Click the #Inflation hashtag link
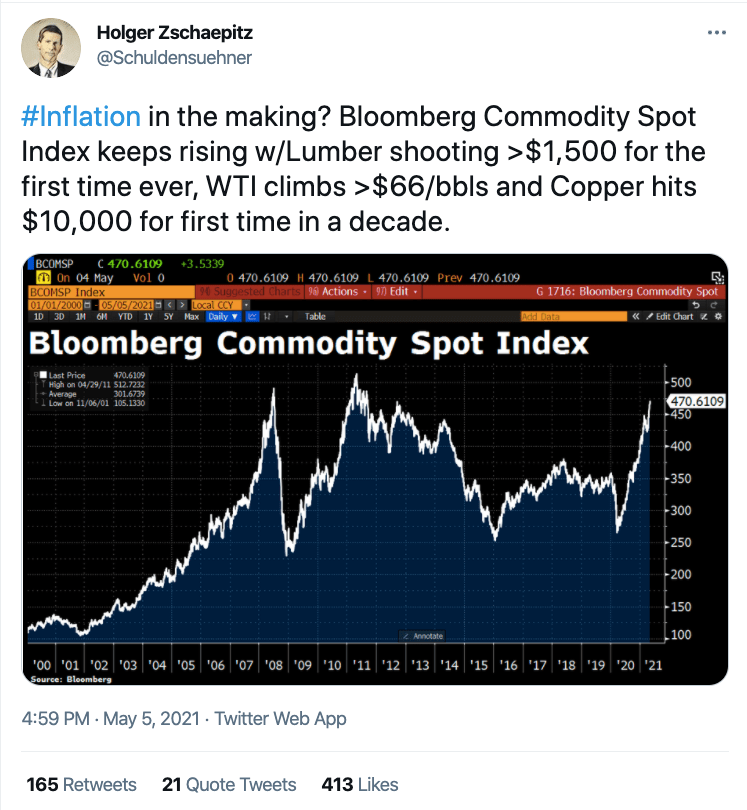Screen dimensions: 747x810 click(x=81, y=116)
